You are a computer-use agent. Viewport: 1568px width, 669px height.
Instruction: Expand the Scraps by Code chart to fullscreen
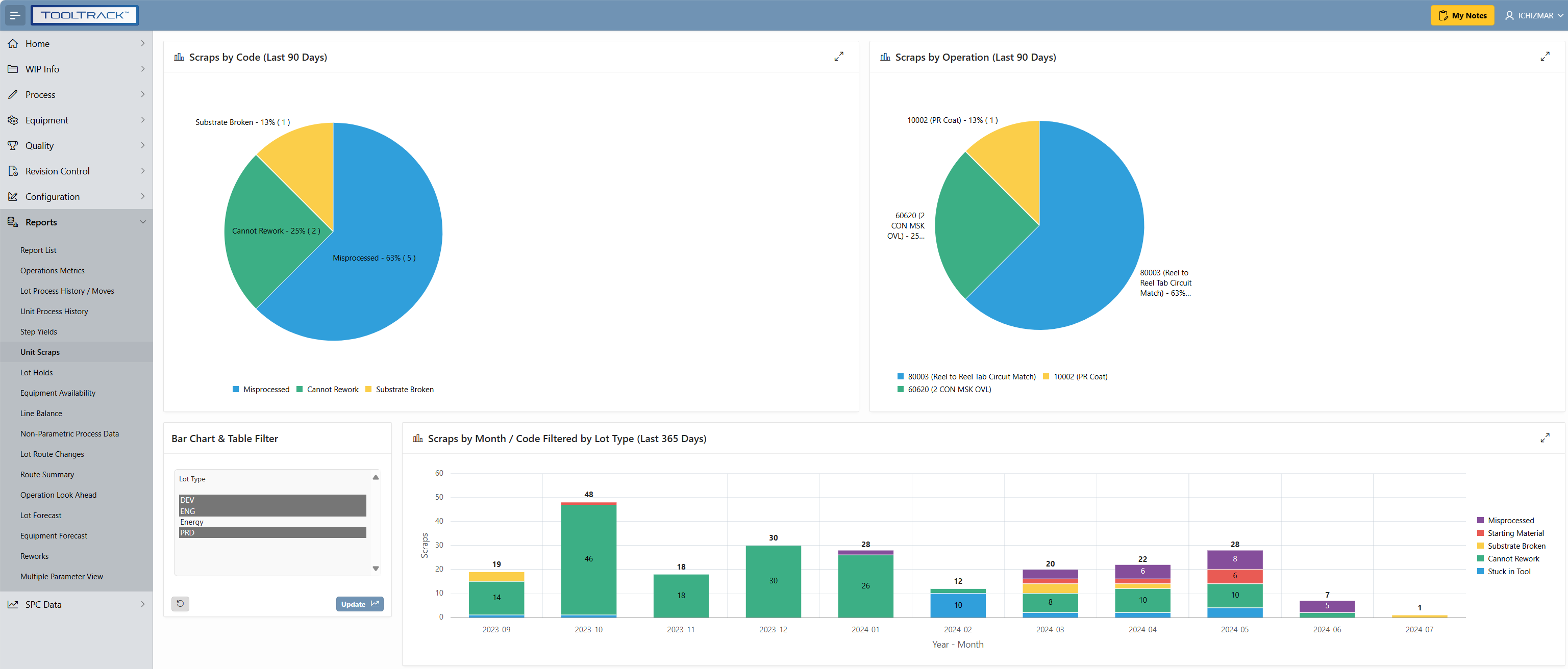click(x=839, y=56)
